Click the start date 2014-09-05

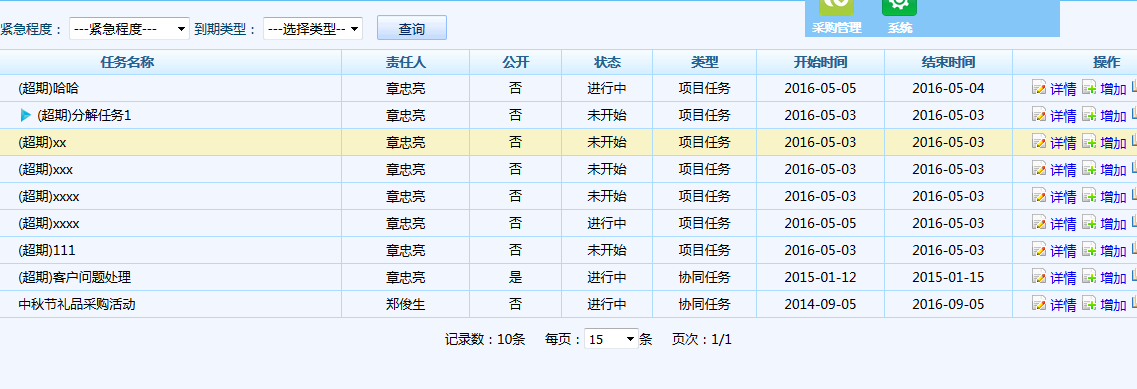pyautogui.click(x=820, y=304)
